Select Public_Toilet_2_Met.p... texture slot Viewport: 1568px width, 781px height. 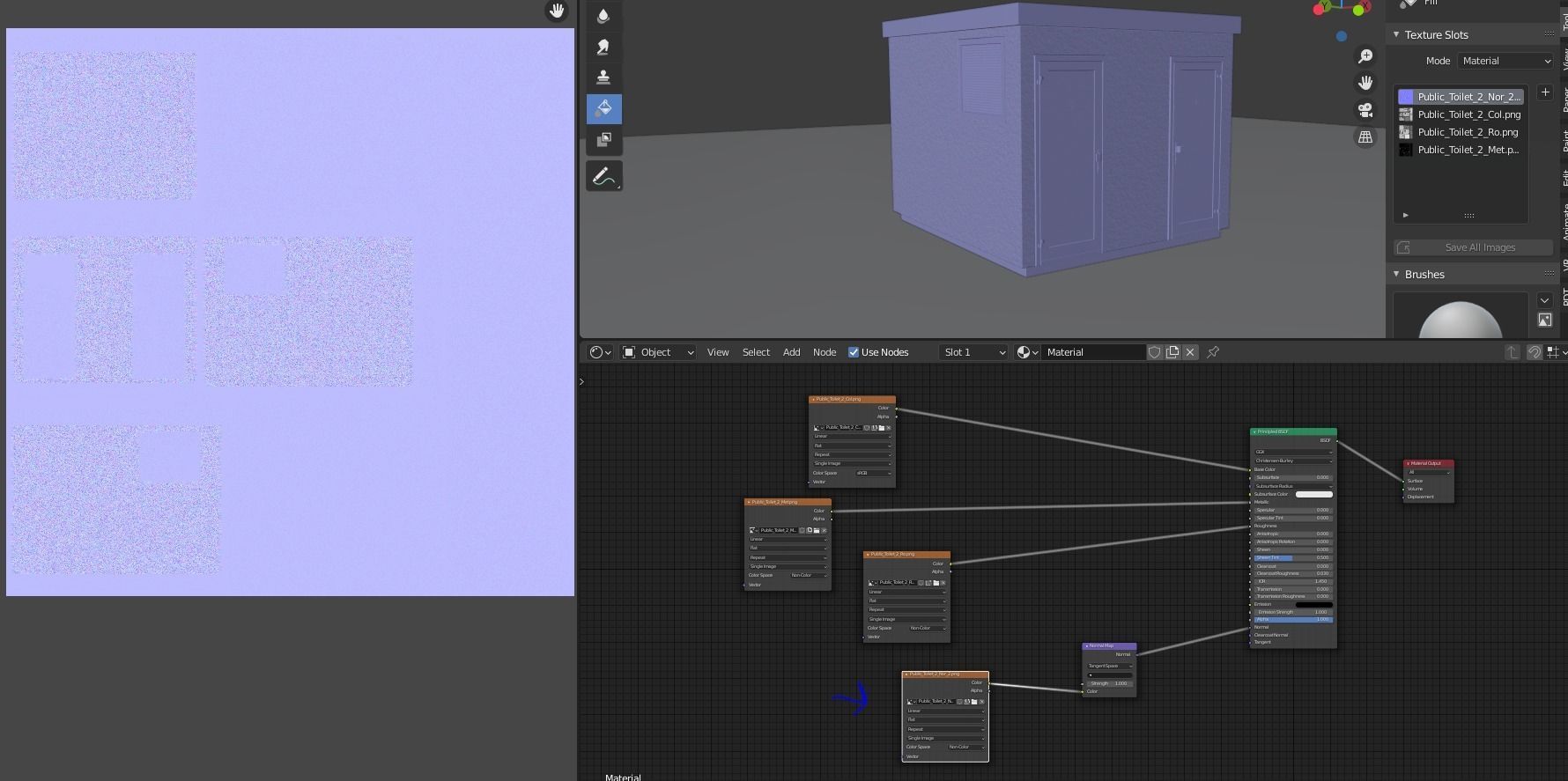pos(1461,150)
